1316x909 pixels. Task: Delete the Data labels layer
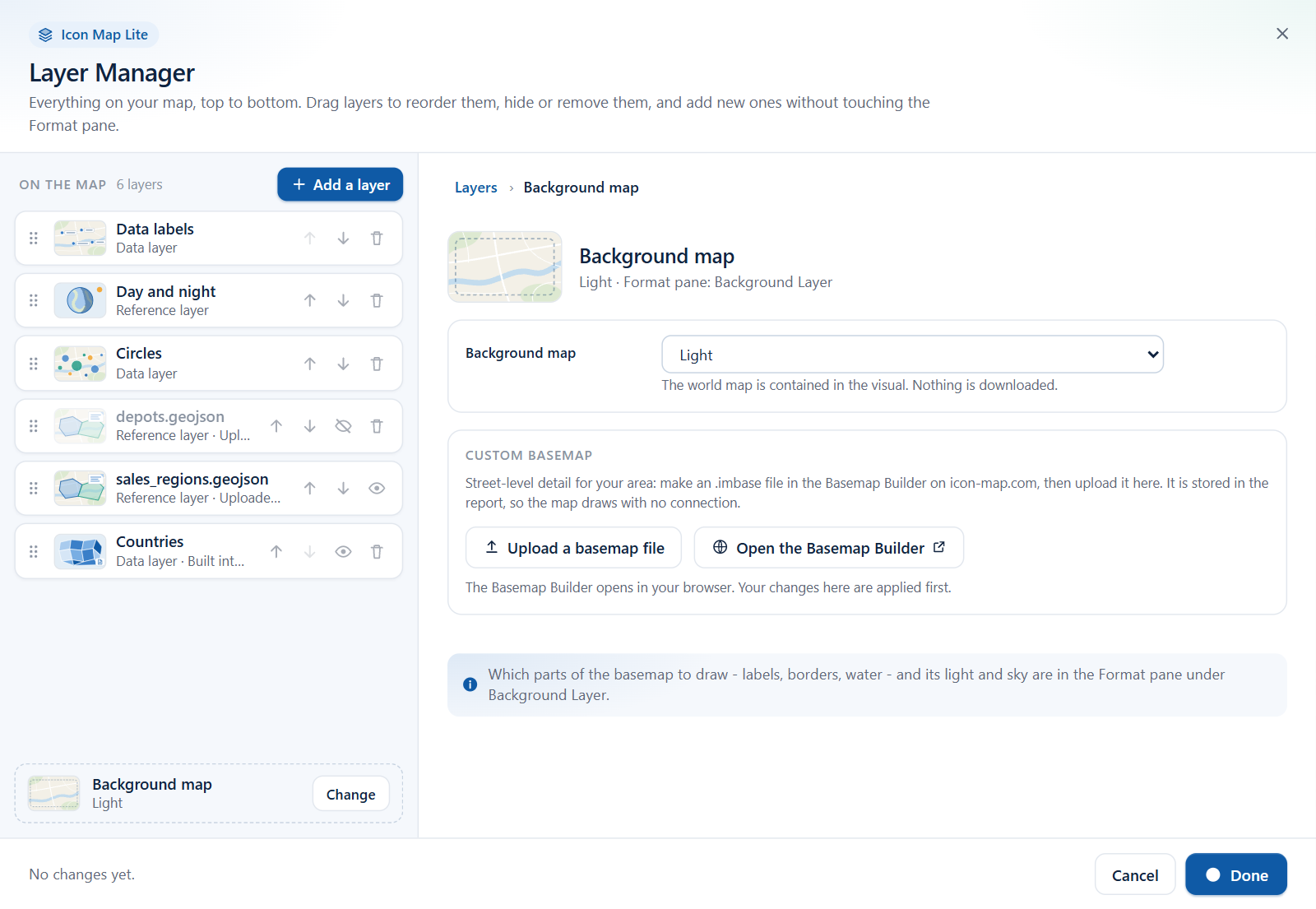tap(377, 239)
